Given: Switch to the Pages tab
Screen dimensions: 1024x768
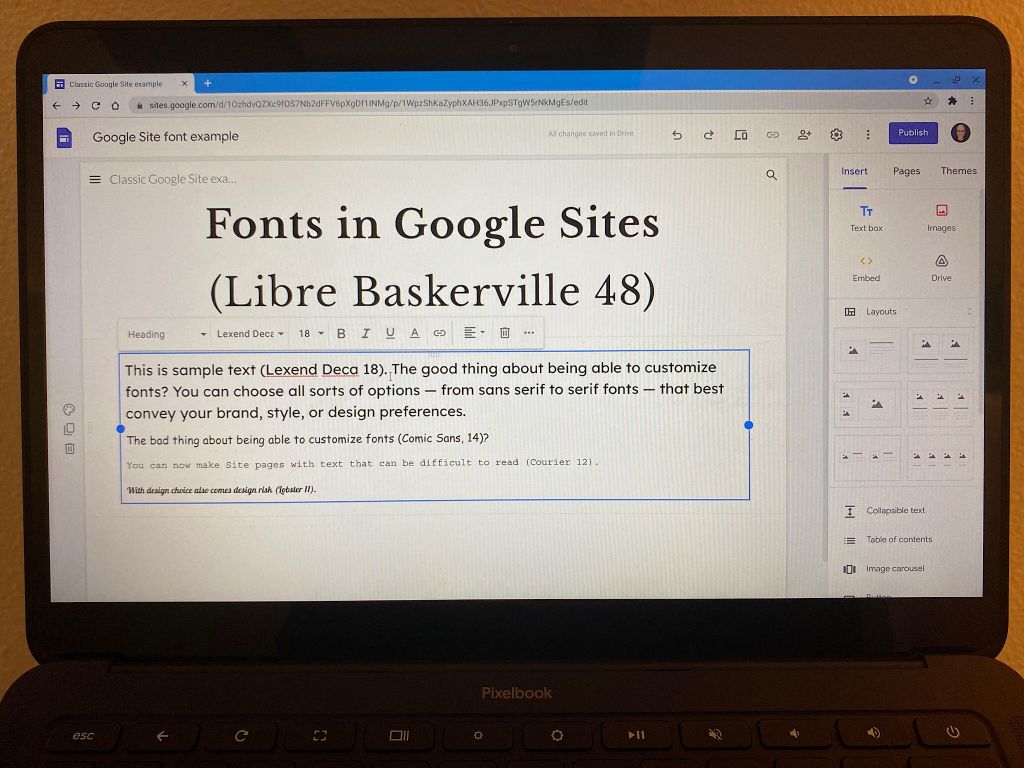Looking at the screenshot, I should [x=906, y=171].
